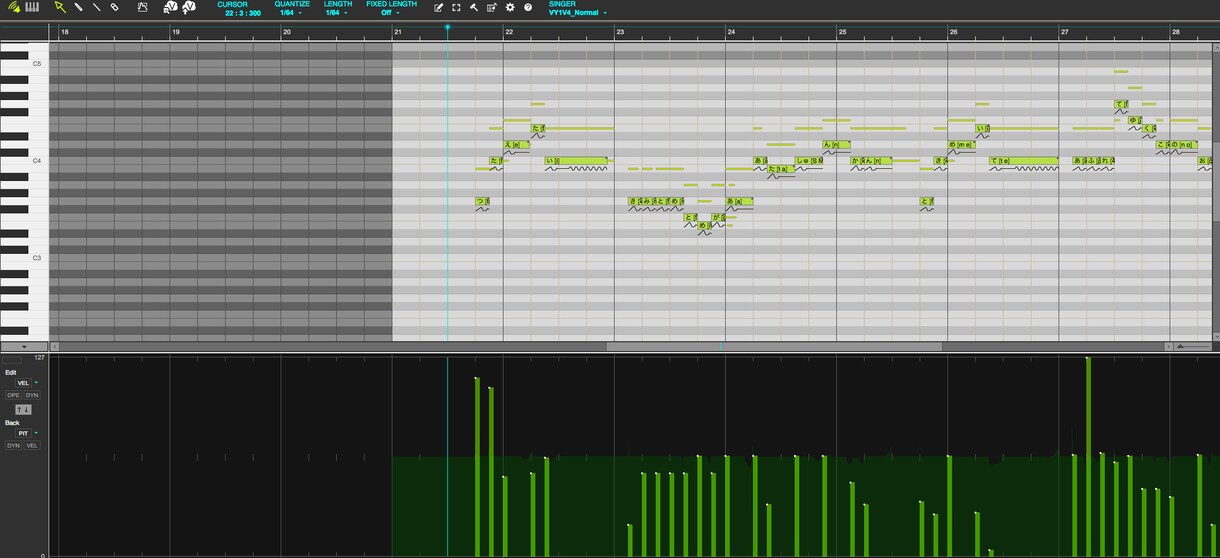
Task: Click the horizontal scrollbar thumb
Action: pyautogui.click(x=774, y=347)
